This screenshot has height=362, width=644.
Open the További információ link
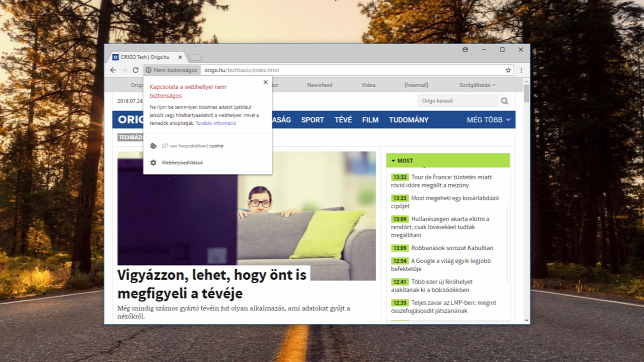216,123
